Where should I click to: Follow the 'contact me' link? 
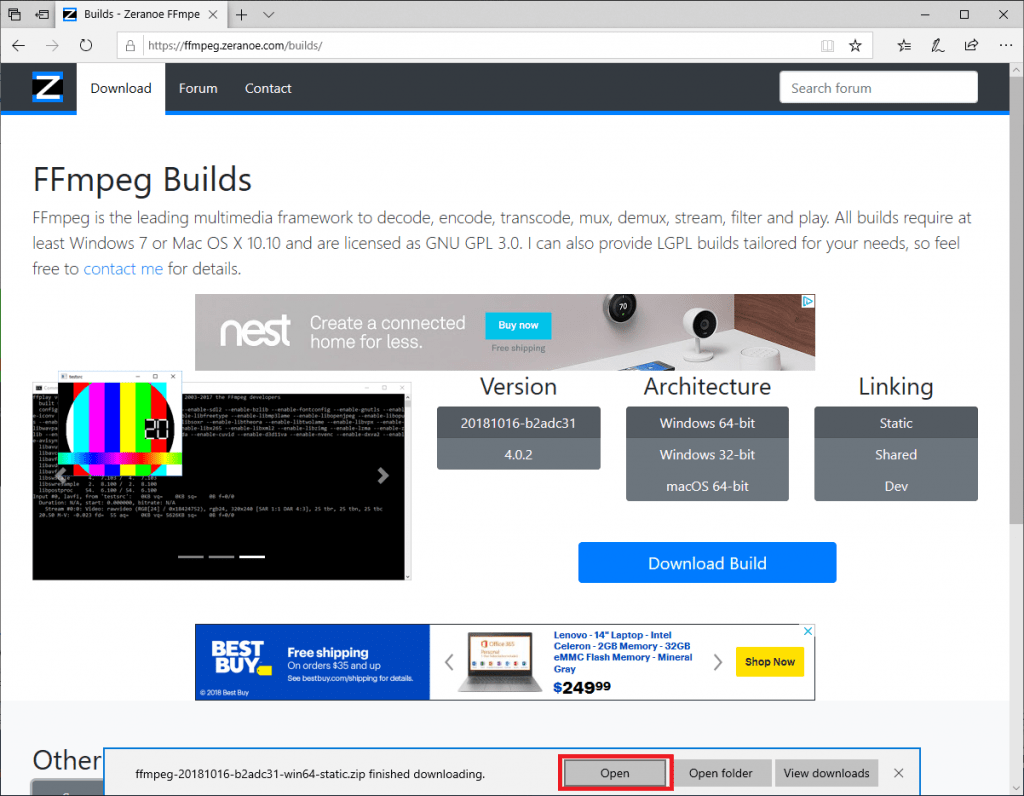pyautogui.click(x=123, y=268)
